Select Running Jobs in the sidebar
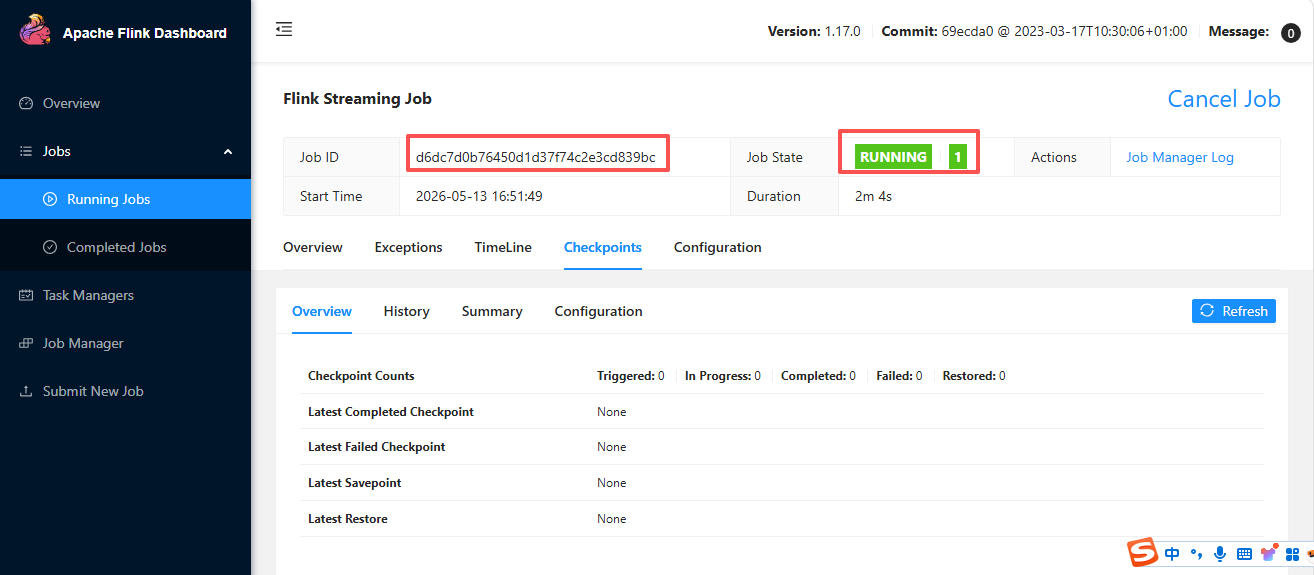The height and width of the screenshot is (575, 1314). coord(125,199)
